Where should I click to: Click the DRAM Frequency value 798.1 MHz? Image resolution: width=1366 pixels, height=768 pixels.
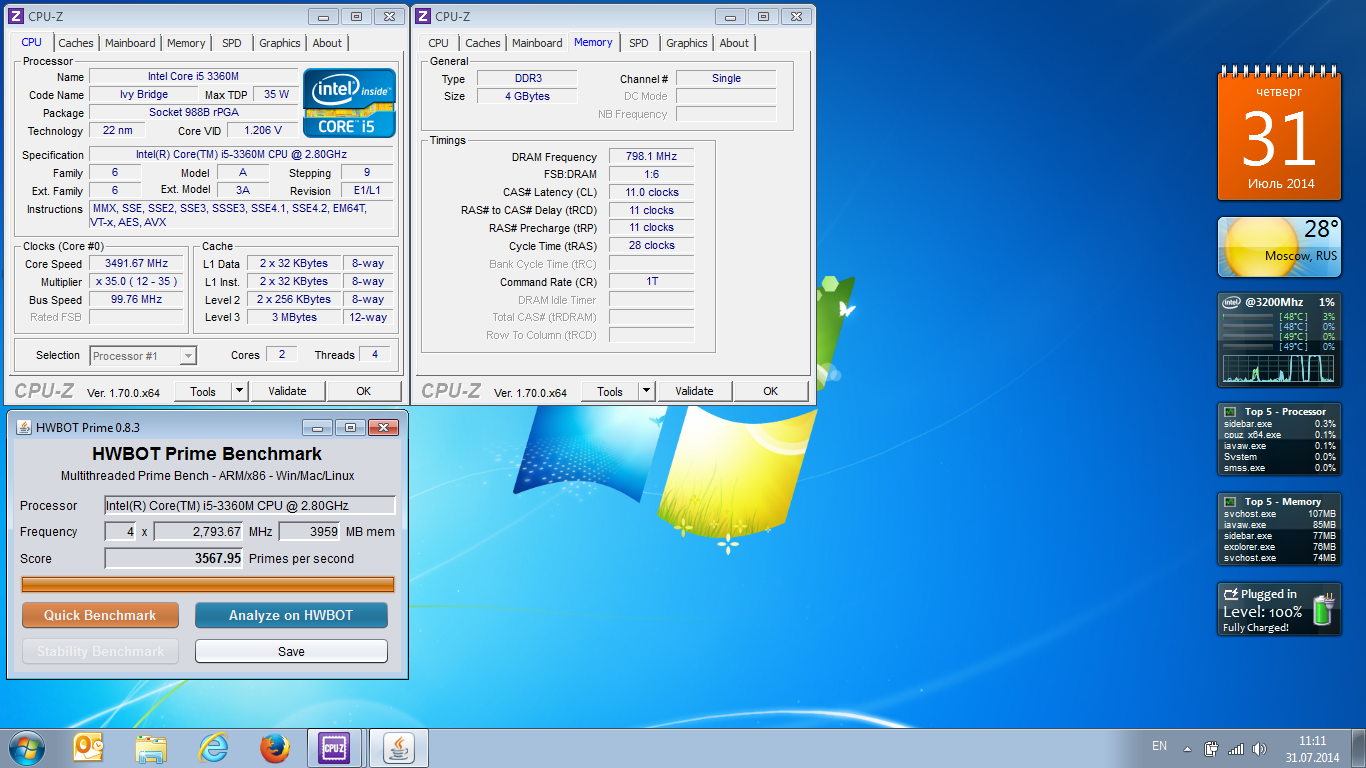click(651, 157)
